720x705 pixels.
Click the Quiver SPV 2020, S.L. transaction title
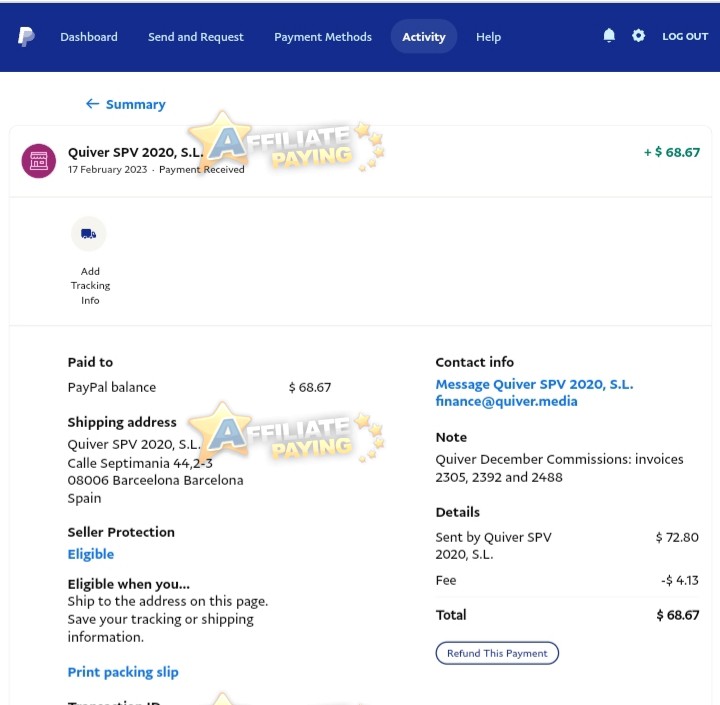(x=135, y=152)
